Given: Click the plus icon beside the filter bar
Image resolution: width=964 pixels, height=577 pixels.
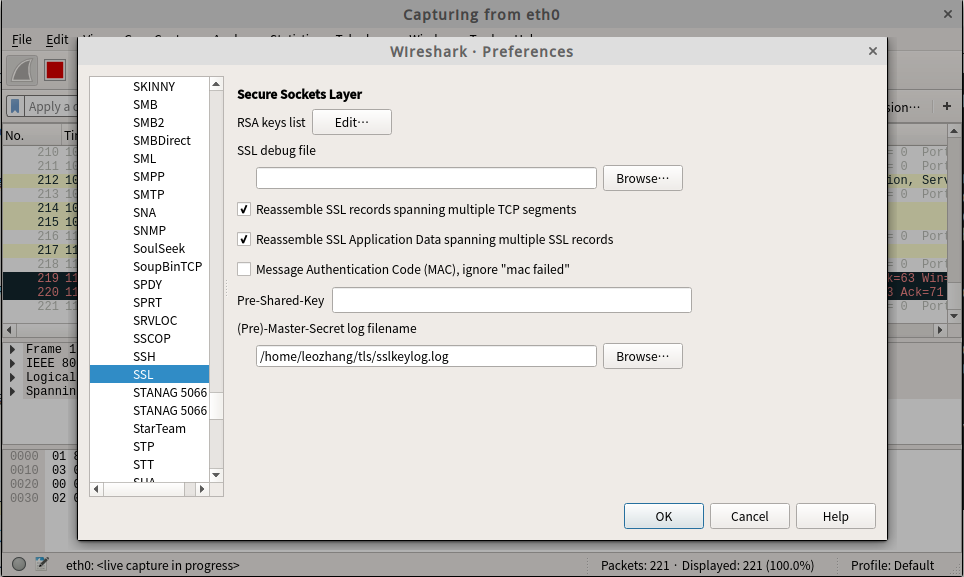Looking at the screenshot, I should (946, 107).
